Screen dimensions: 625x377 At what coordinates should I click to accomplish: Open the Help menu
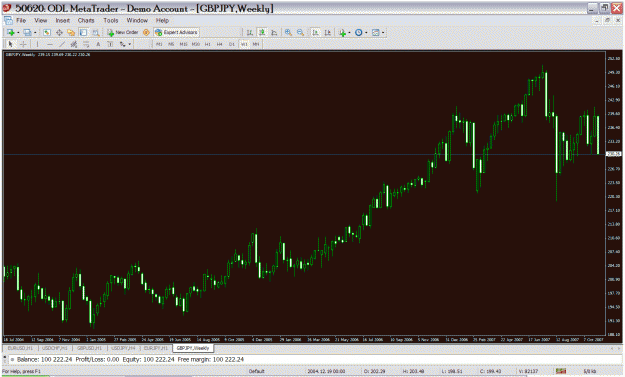coord(162,20)
